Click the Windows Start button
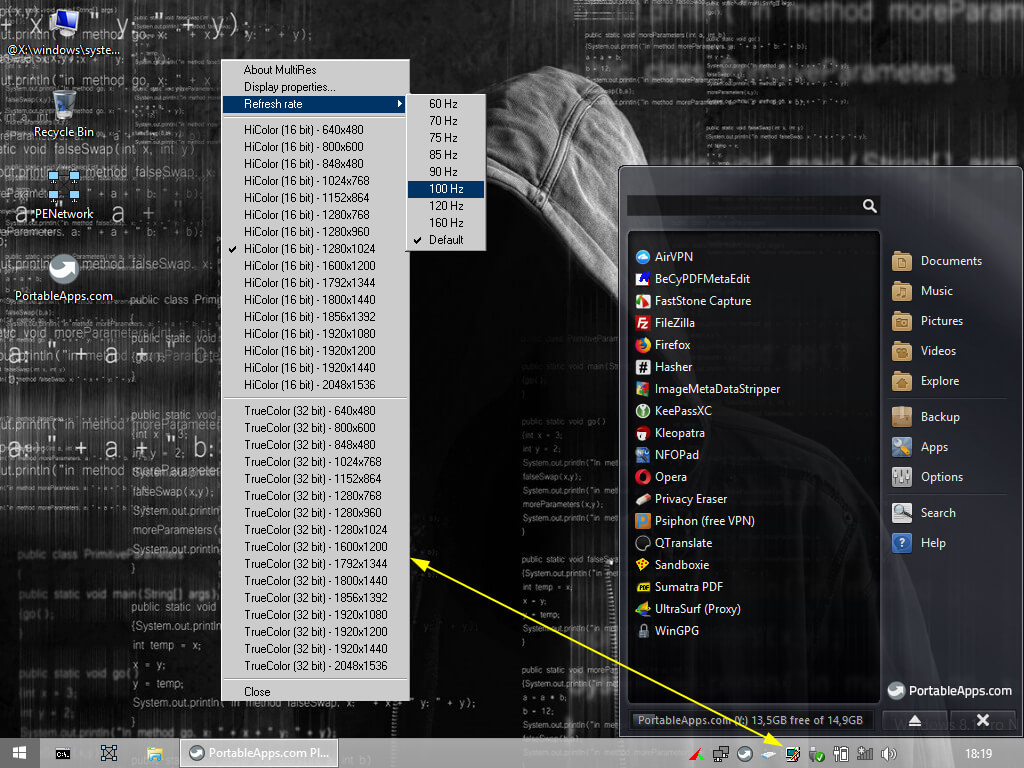This screenshot has height=768, width=1024. point(20,754)
